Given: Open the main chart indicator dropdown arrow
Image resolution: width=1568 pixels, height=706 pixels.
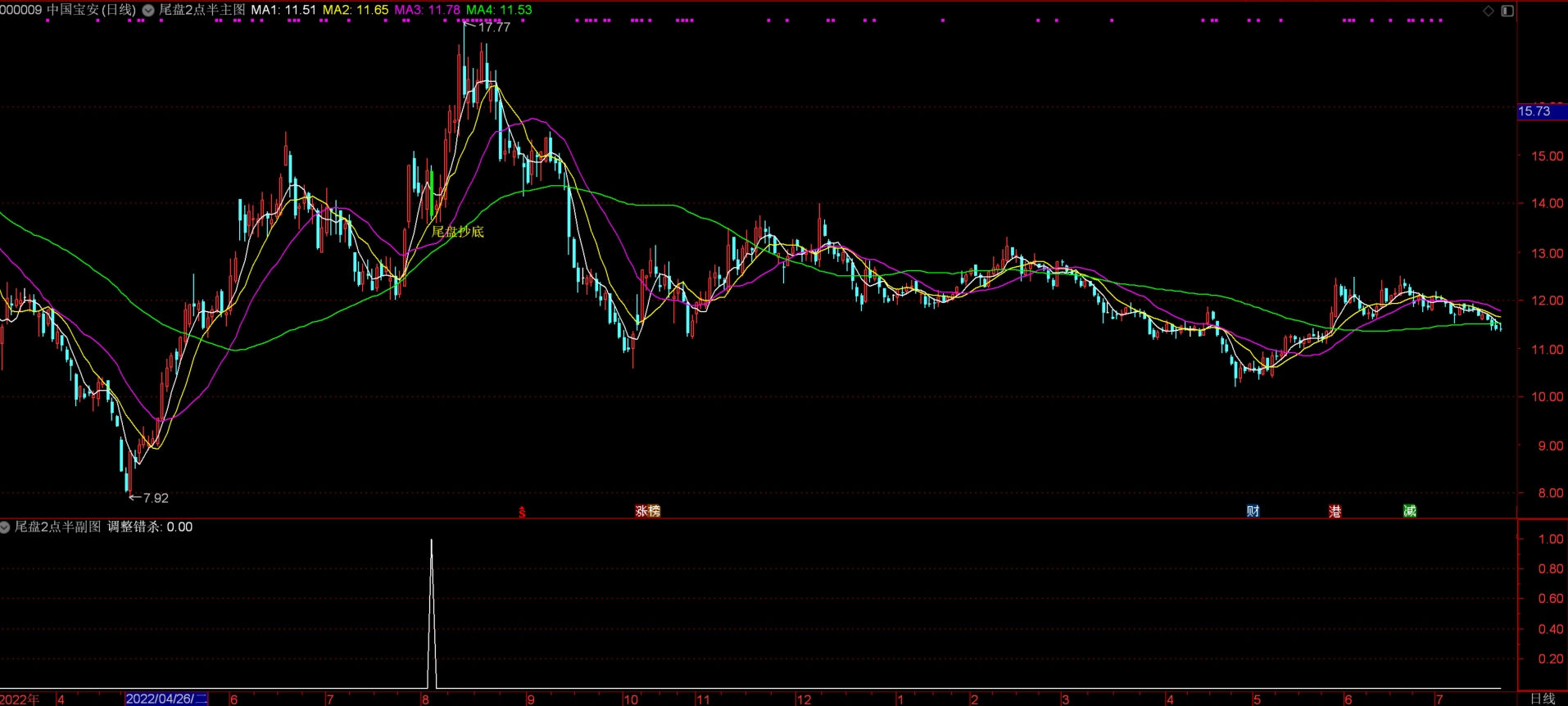Looking at the screenshot, I should pos(148,11).
